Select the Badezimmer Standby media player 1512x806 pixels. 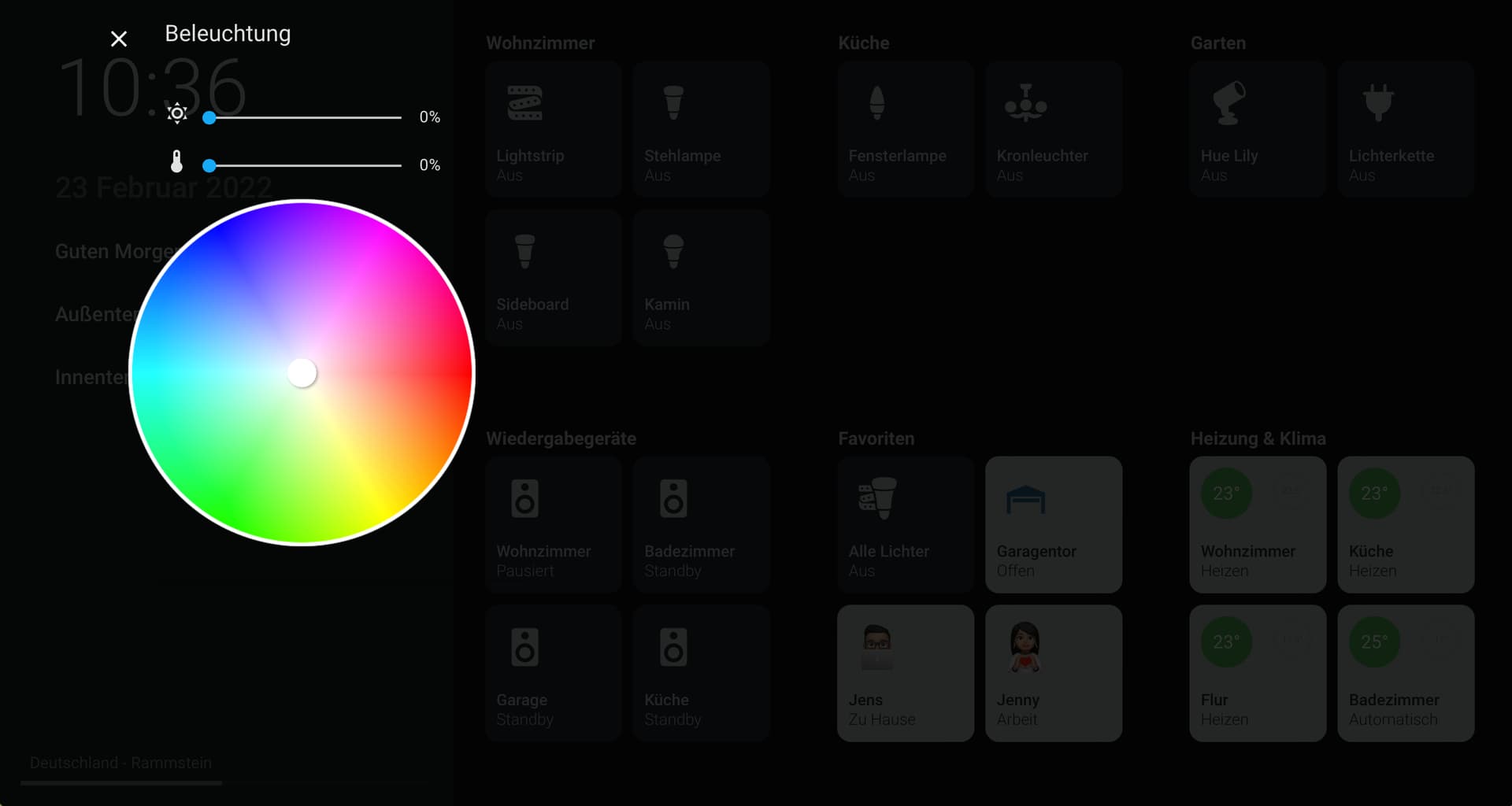click(x=701, y=523)
